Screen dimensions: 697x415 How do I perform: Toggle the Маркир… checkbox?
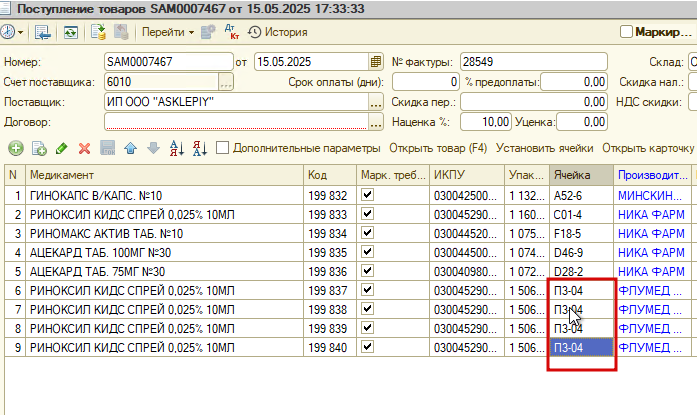click(x=626, y=32)
